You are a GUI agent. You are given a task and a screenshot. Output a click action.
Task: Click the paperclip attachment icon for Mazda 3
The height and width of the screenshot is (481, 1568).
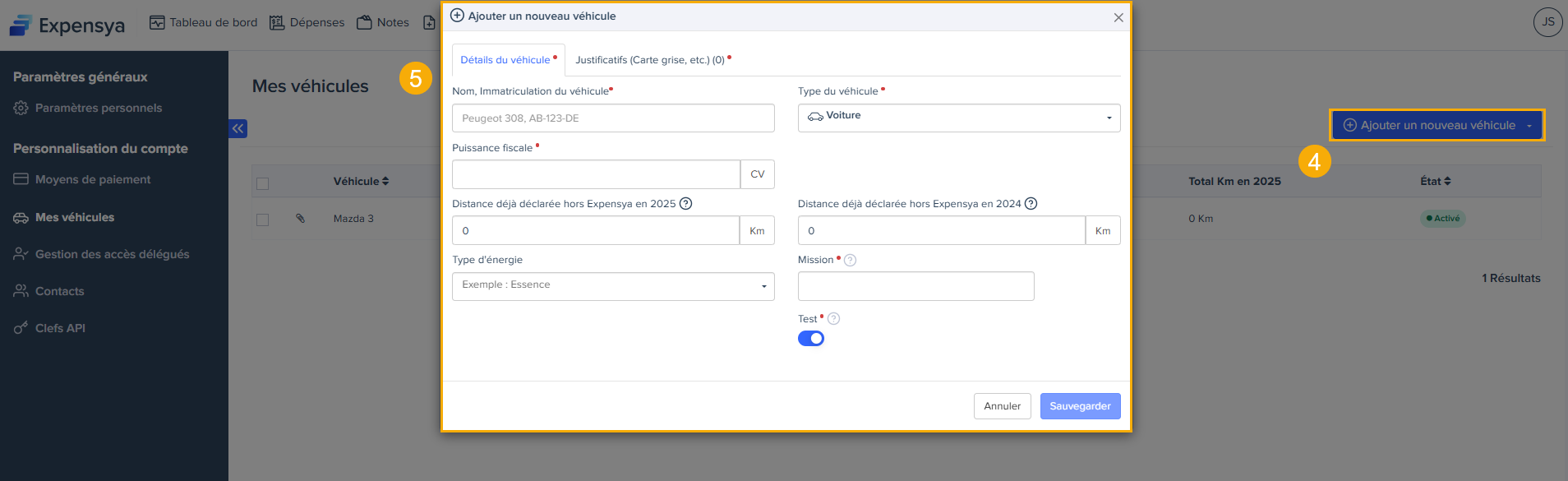tap(301, 219)
